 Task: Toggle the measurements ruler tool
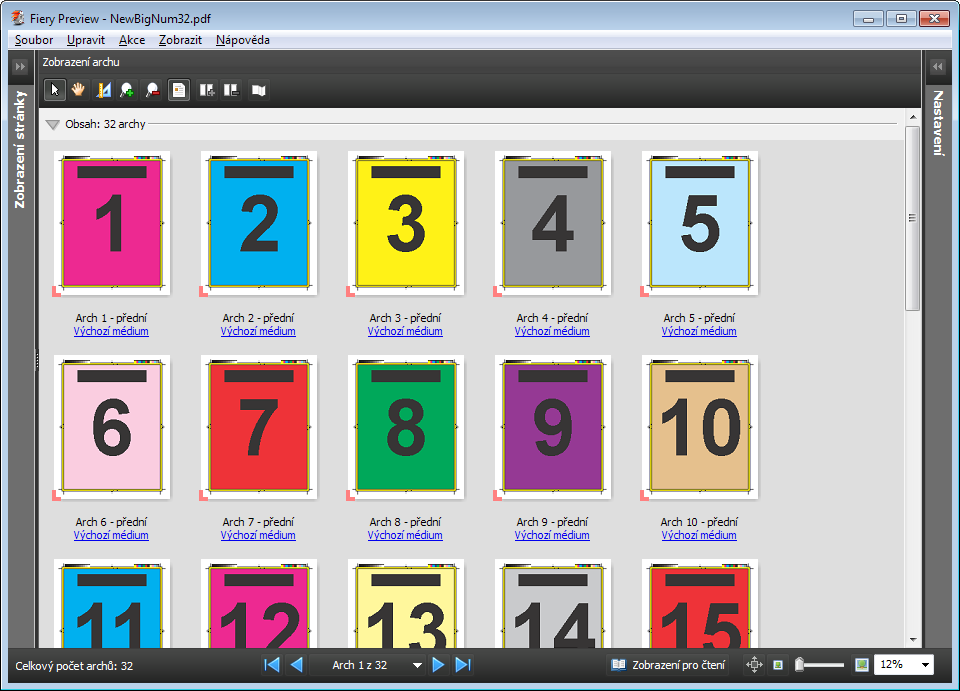103,91
